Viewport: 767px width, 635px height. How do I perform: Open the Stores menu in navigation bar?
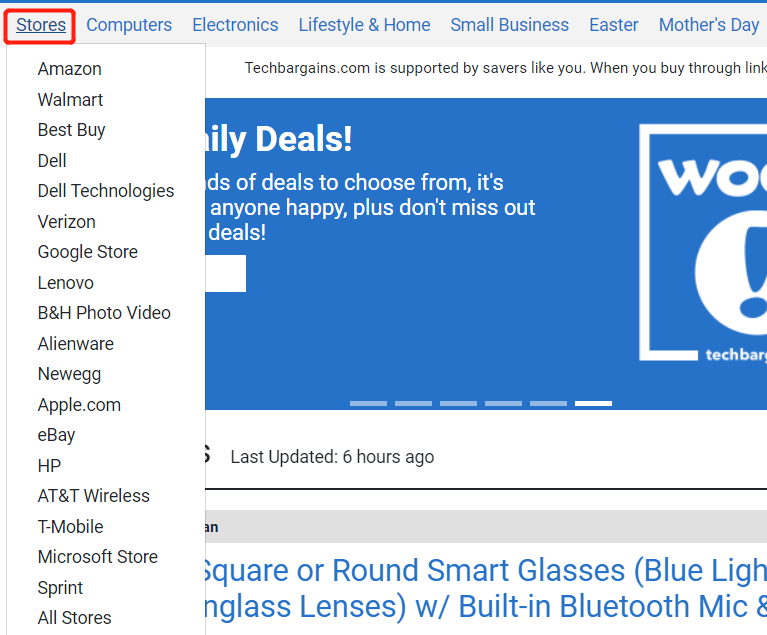pos(41,25)
